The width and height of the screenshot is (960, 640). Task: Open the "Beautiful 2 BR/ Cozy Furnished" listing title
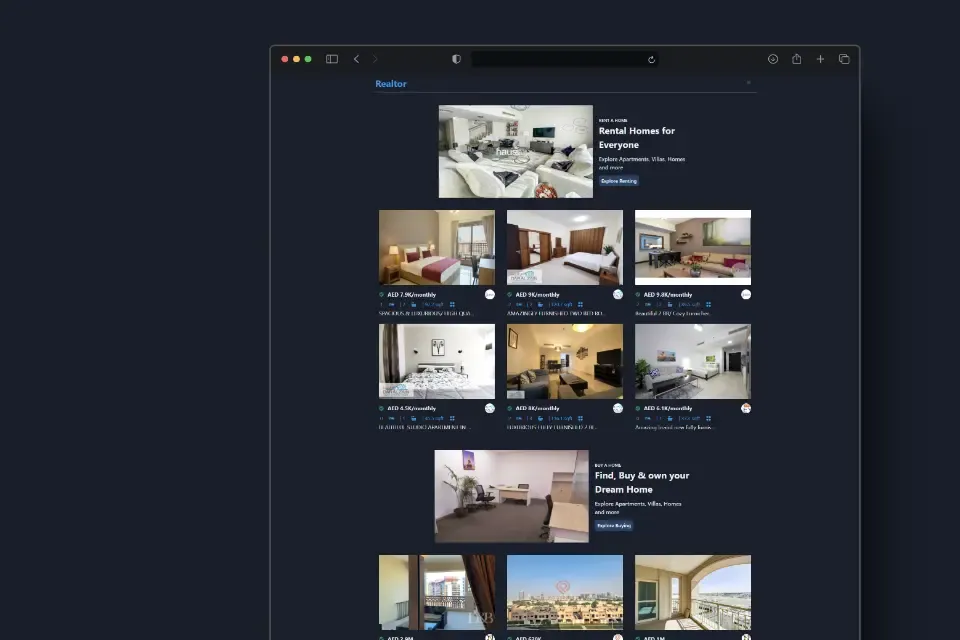pos(673,314)
